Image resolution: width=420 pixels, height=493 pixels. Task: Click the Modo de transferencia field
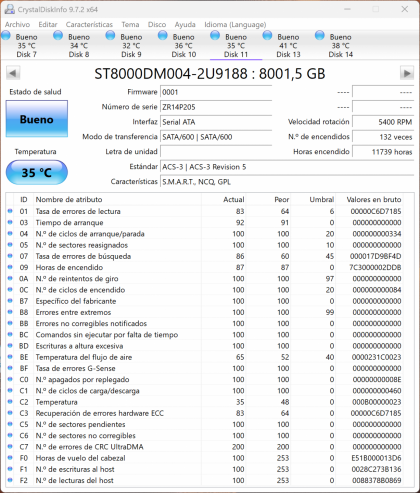tap(216, 137)
